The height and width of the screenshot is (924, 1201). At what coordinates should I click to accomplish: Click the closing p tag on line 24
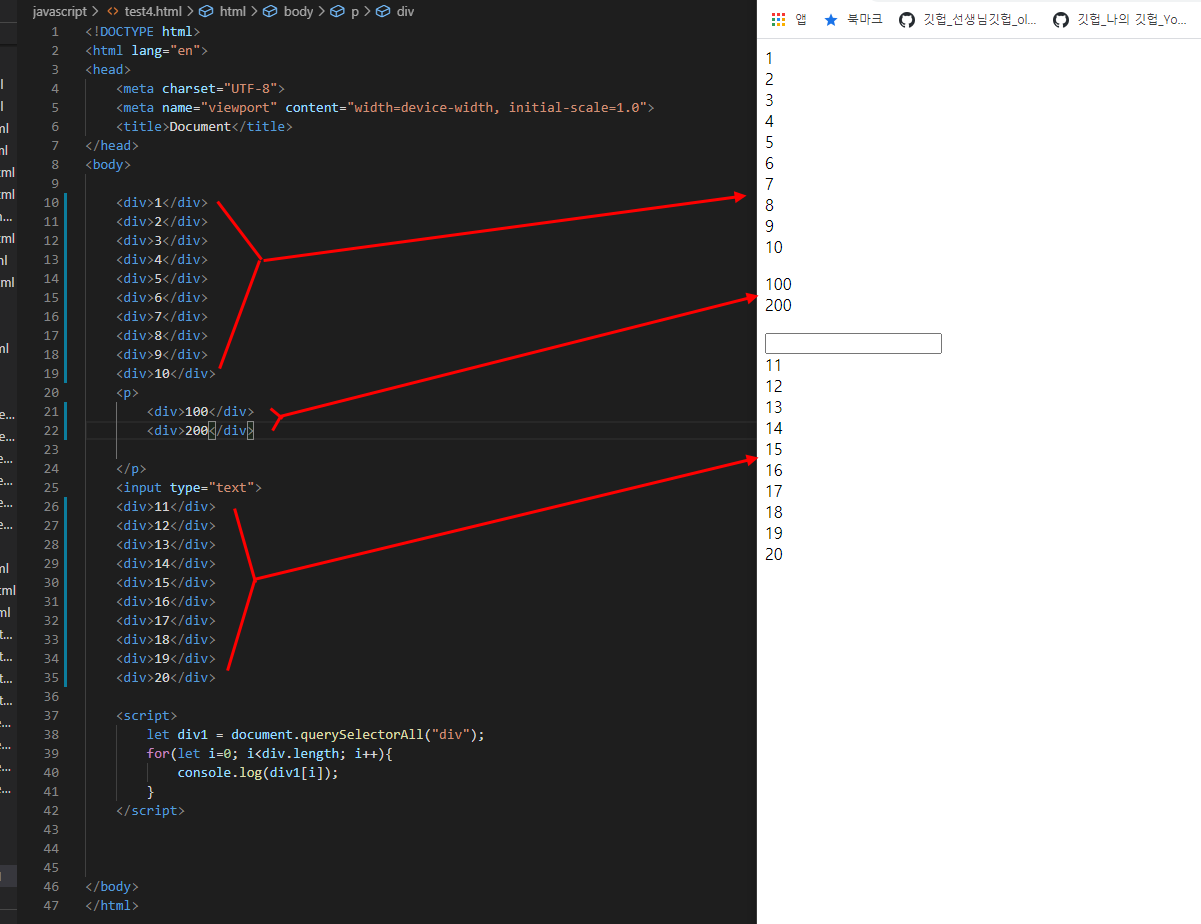click(x=131, y=468)
